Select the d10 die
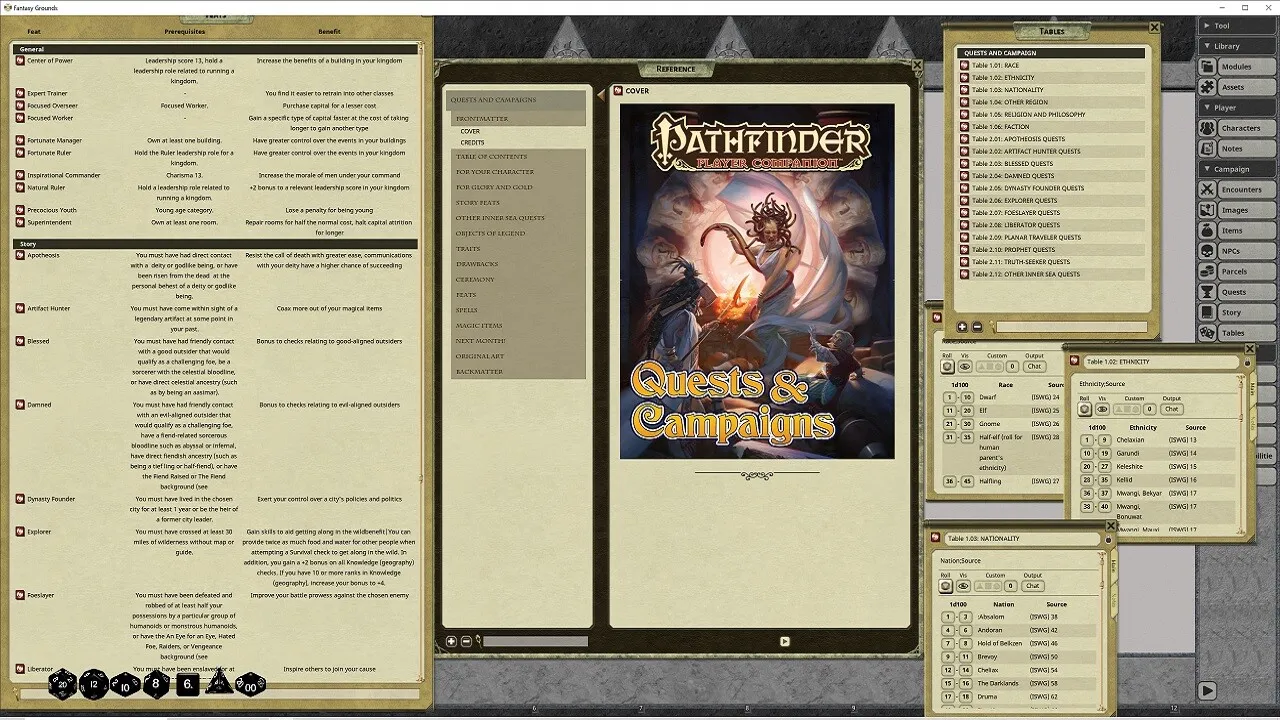 125,684
